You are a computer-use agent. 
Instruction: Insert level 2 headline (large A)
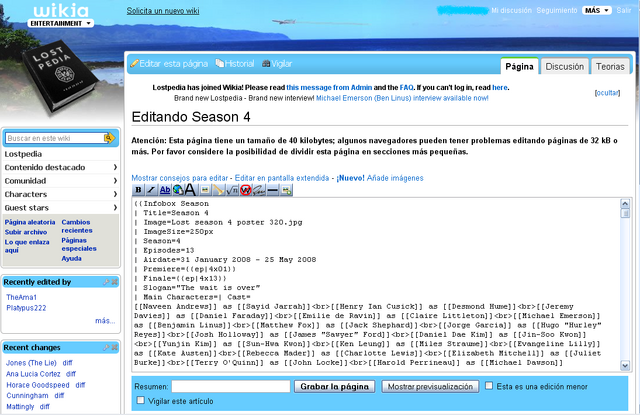(190, 190)
